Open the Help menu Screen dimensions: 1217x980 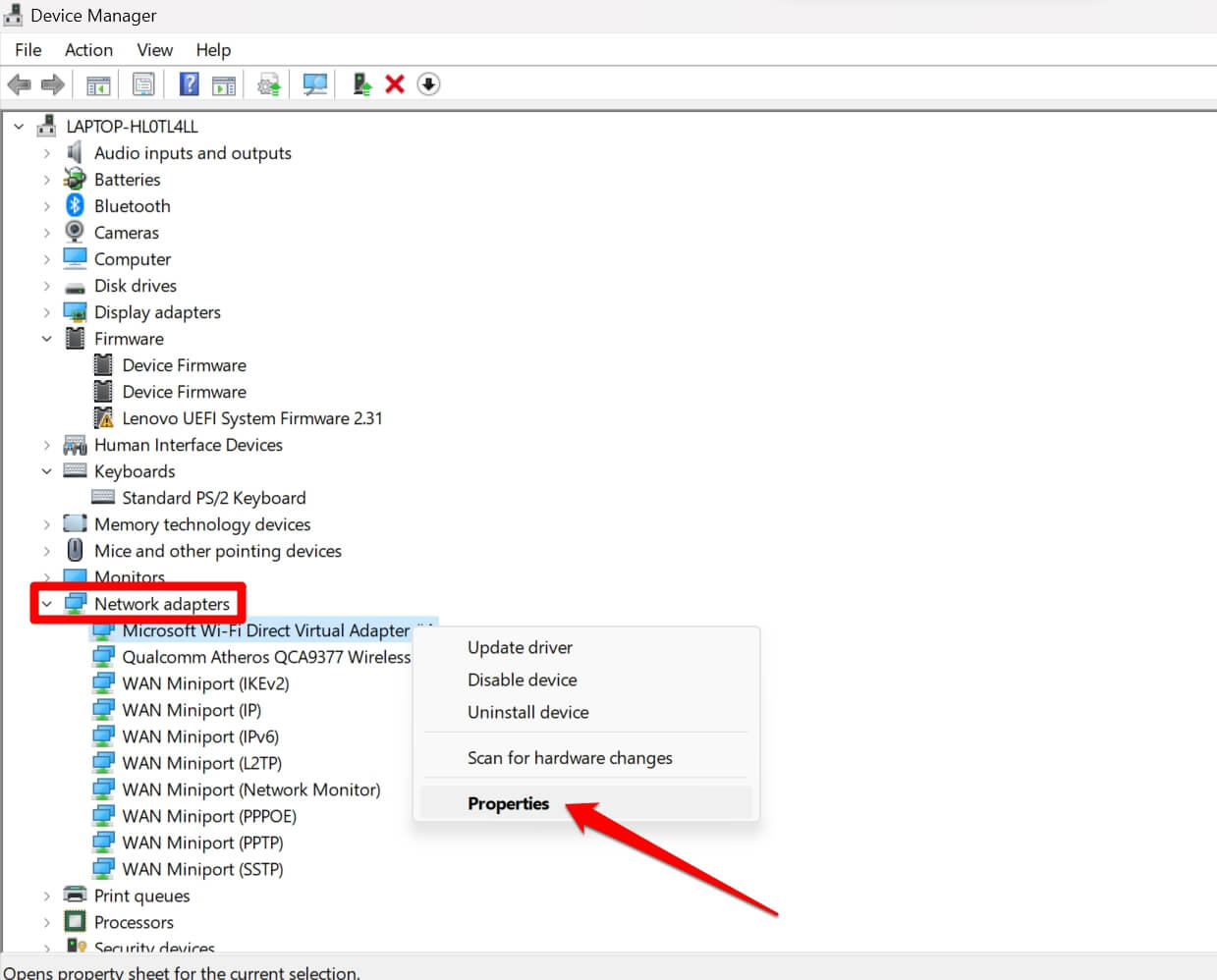pos(213,50)
